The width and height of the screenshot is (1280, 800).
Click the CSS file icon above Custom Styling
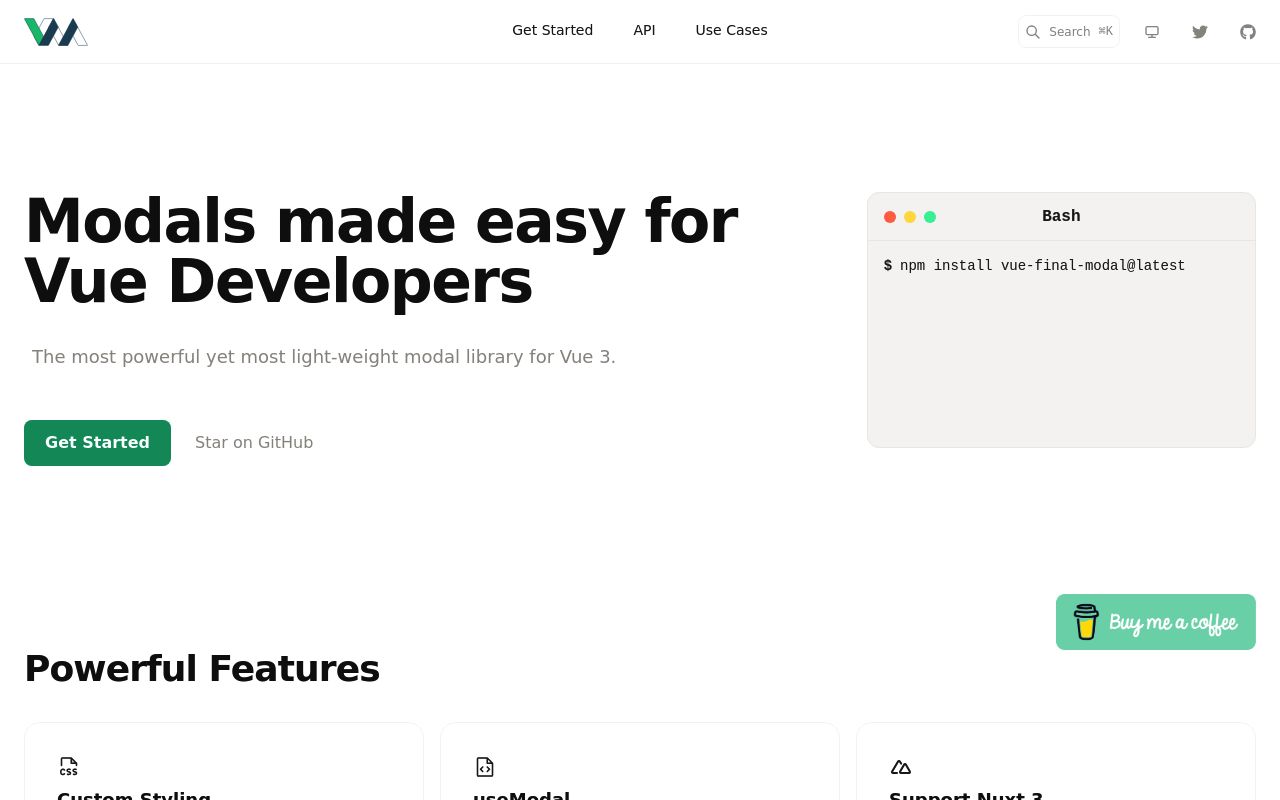coord(69,766)
